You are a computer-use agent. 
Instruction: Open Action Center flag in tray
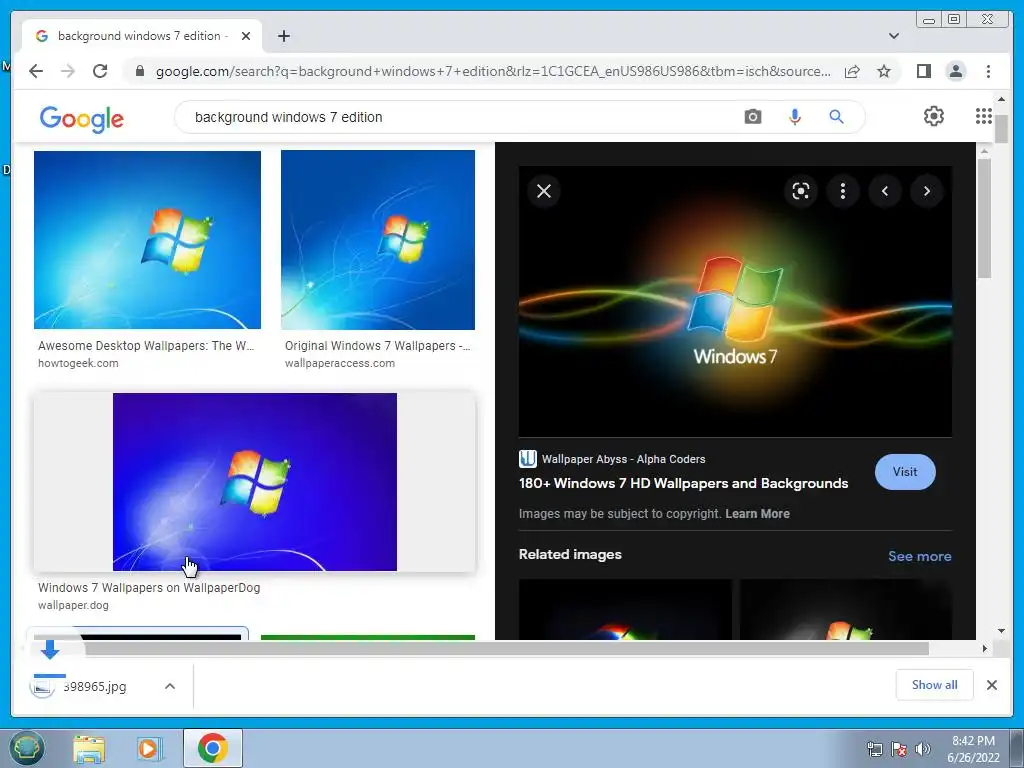(899, 749)
